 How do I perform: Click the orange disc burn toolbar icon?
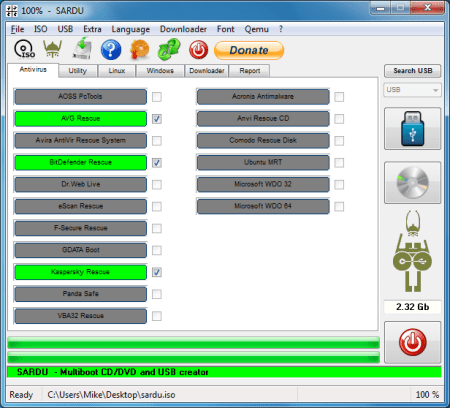[x=140, y=49]
